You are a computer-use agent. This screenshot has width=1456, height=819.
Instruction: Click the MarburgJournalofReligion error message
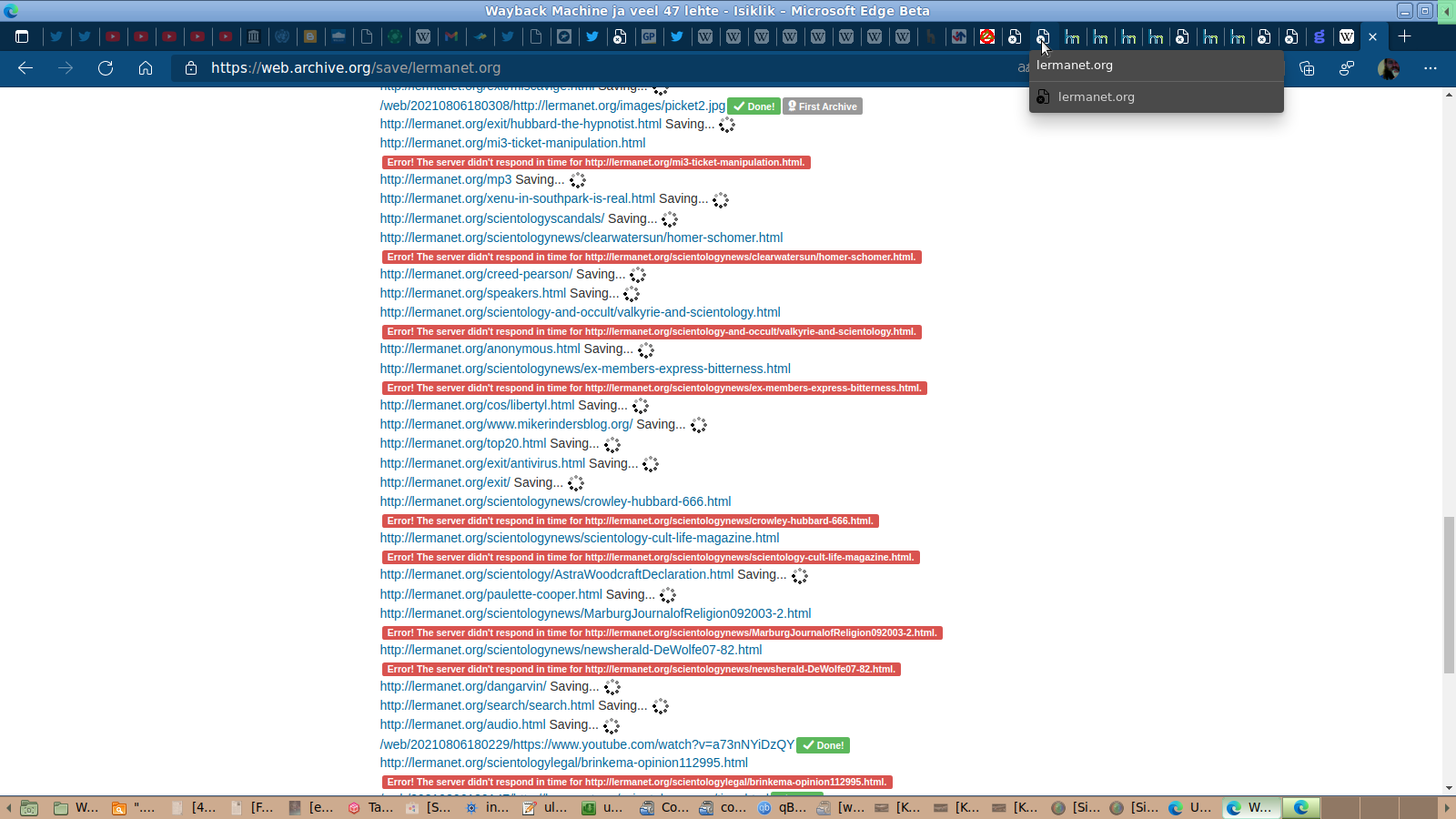662,633
